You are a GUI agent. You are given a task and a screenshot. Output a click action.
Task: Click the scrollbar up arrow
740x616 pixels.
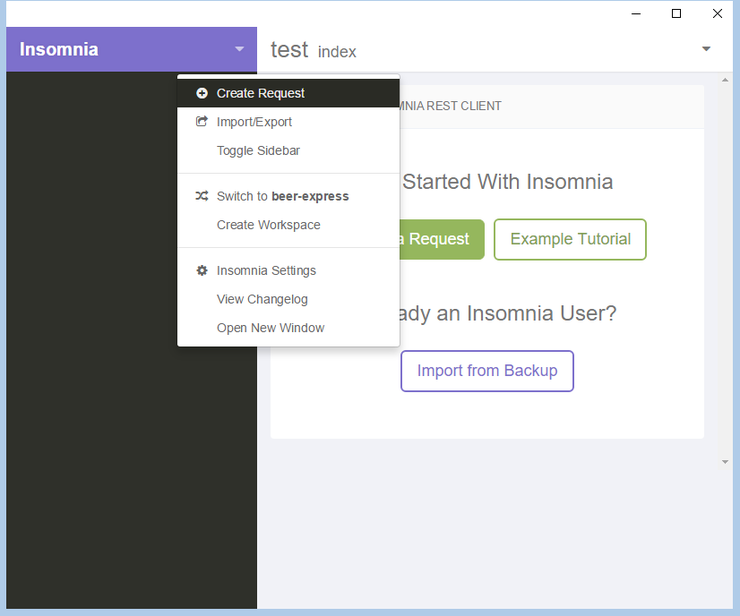click(725, 80)
